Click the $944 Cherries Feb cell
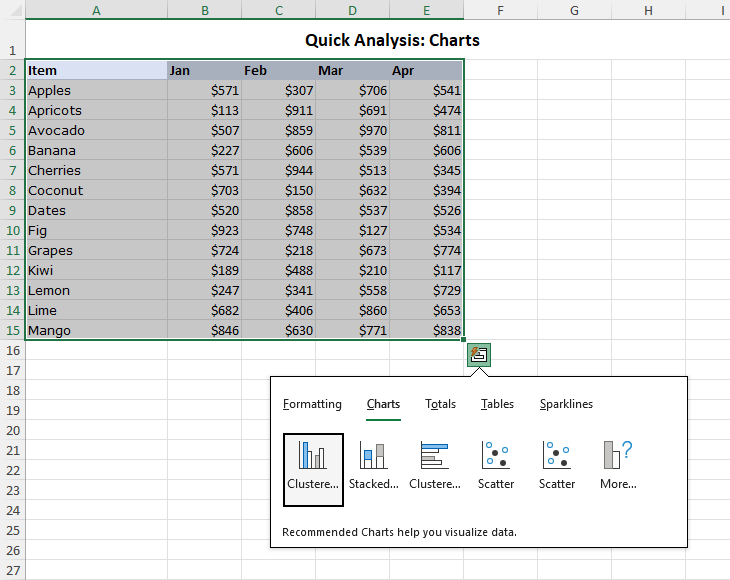 278,170
